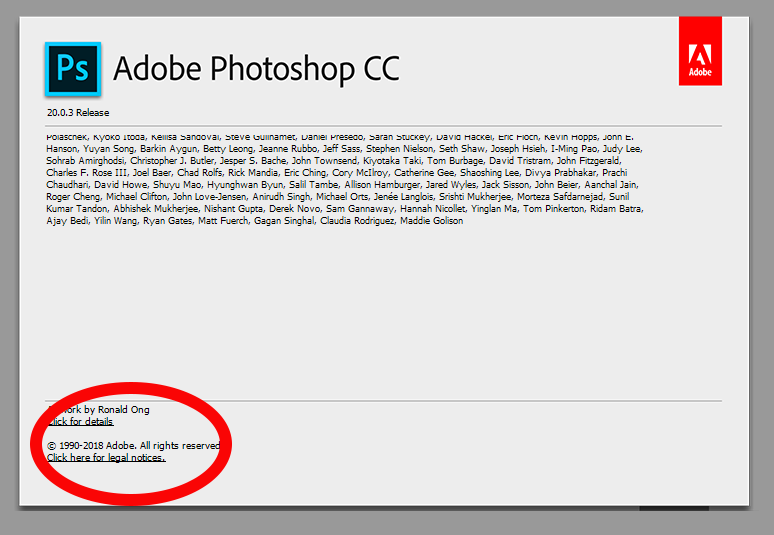
Task: Click the name 'Jesper S. Bache'
Action: (x=253, y=161)
